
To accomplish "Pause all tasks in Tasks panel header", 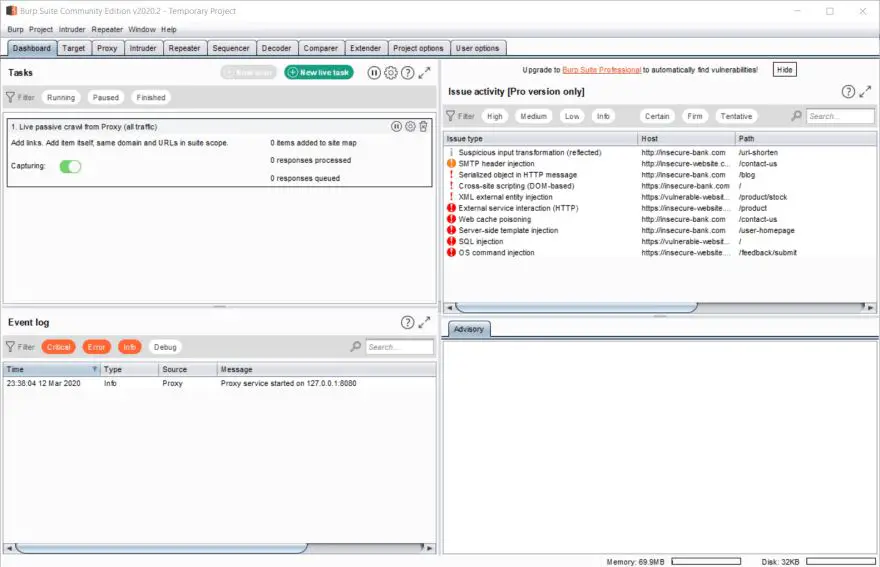I will click(374, 73).
